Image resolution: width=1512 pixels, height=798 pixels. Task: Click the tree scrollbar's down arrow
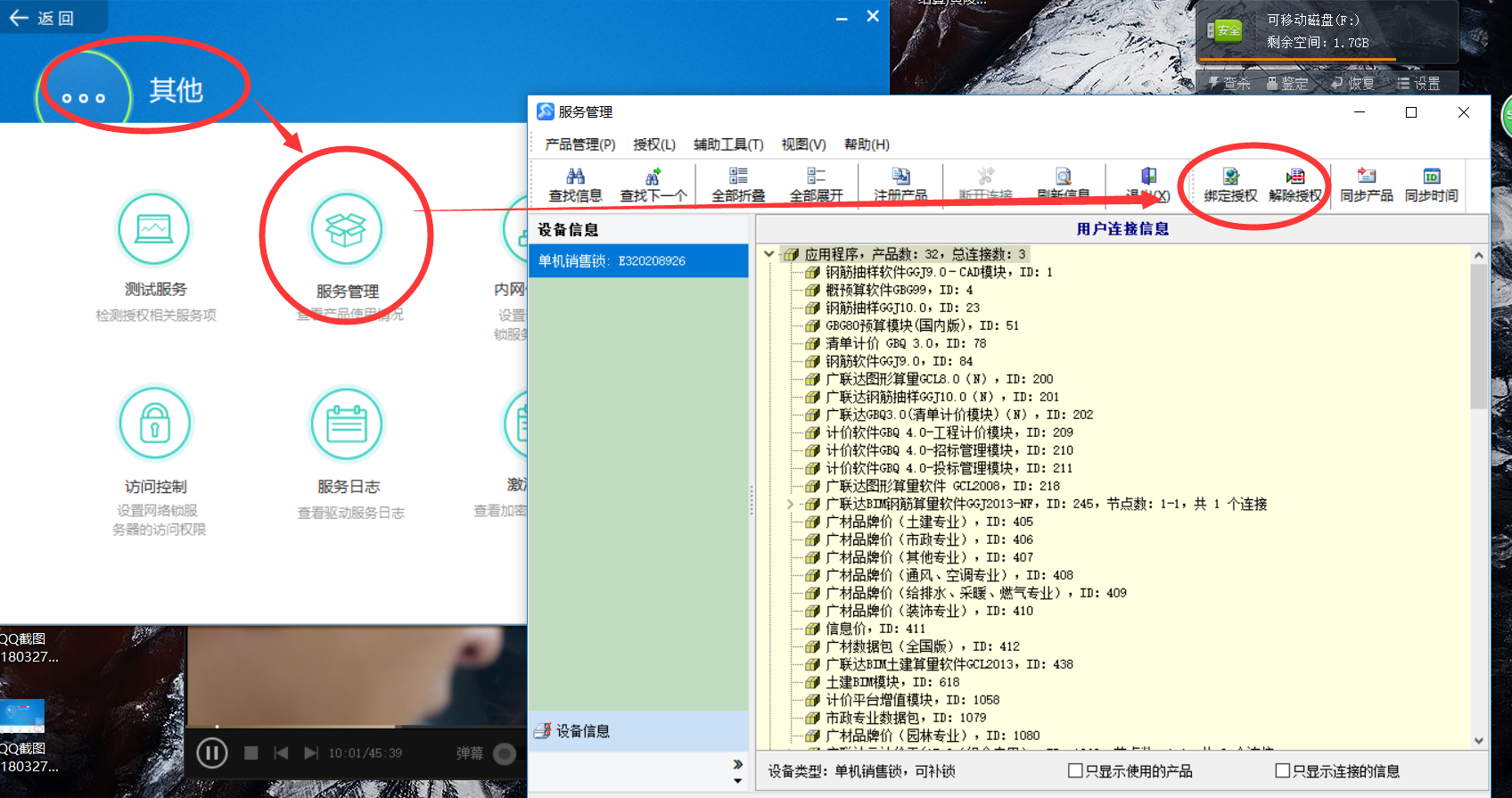point(1479,740)
